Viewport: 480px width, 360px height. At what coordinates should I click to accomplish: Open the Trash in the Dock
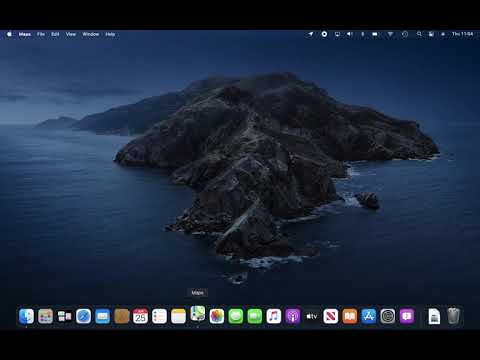(453, 316)
